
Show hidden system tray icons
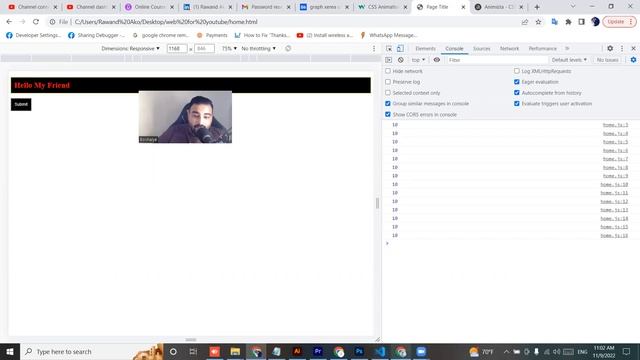click(x=506, y=351)
